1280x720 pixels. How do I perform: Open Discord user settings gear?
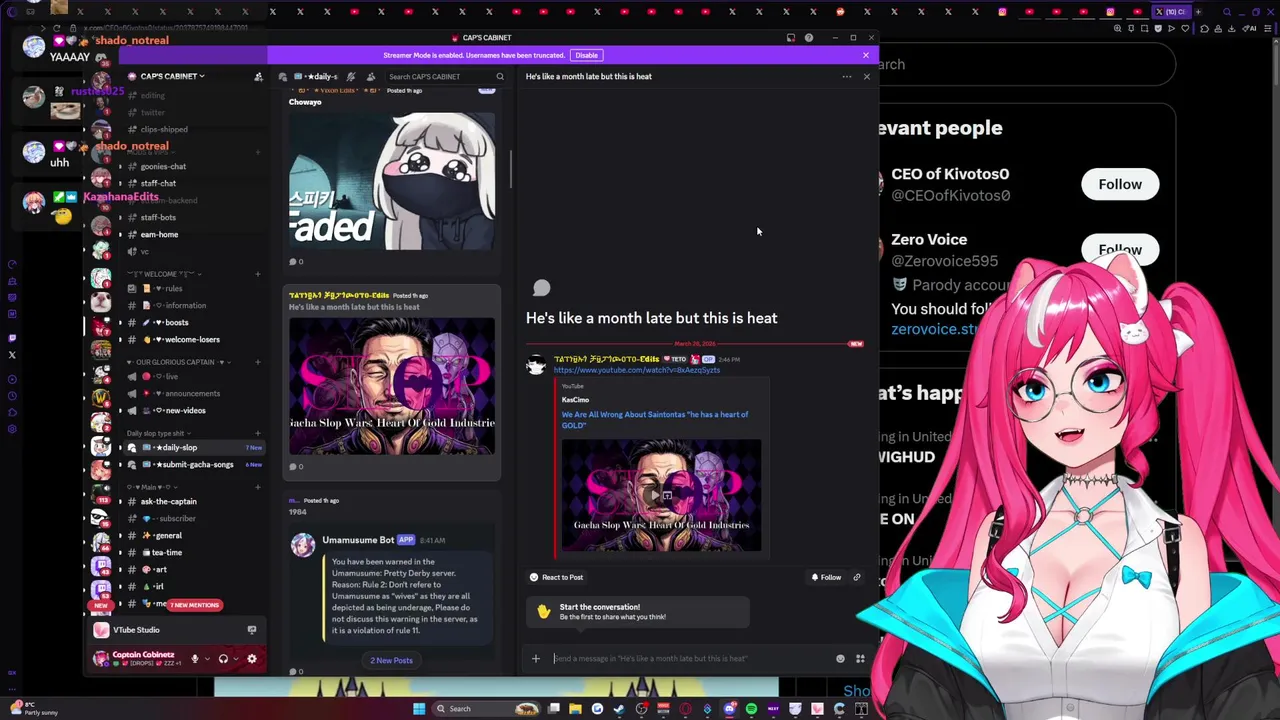click(252, 659)
